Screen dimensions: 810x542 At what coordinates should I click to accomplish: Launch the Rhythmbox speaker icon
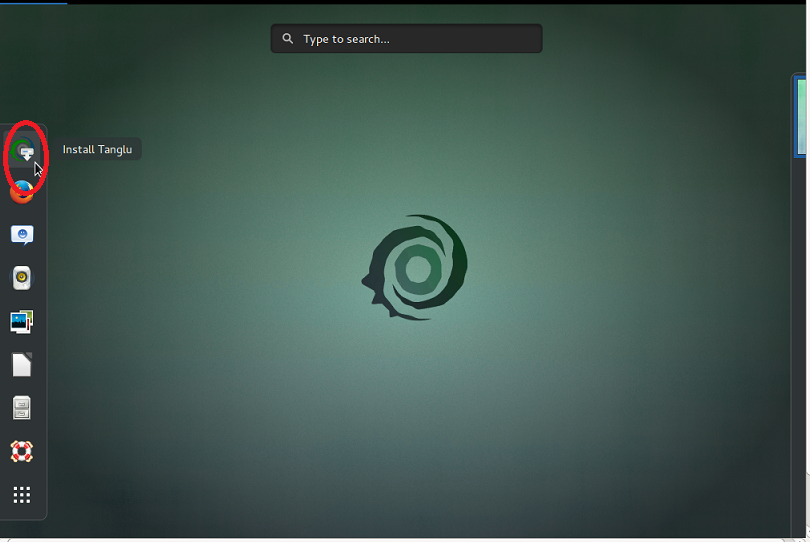(22, 278)
